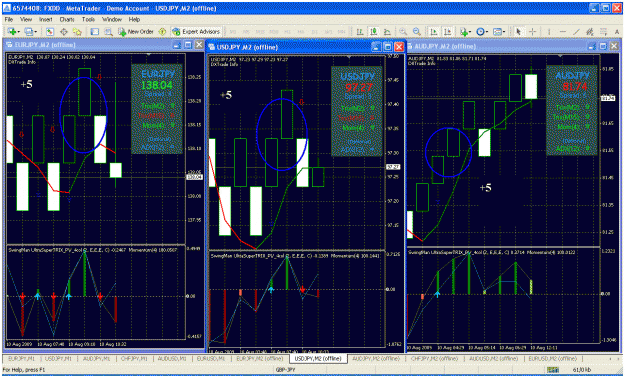Screen dimensions: 625x376
Task: Open the Navigator star-folder icon
Action: (x=77, y=31)
